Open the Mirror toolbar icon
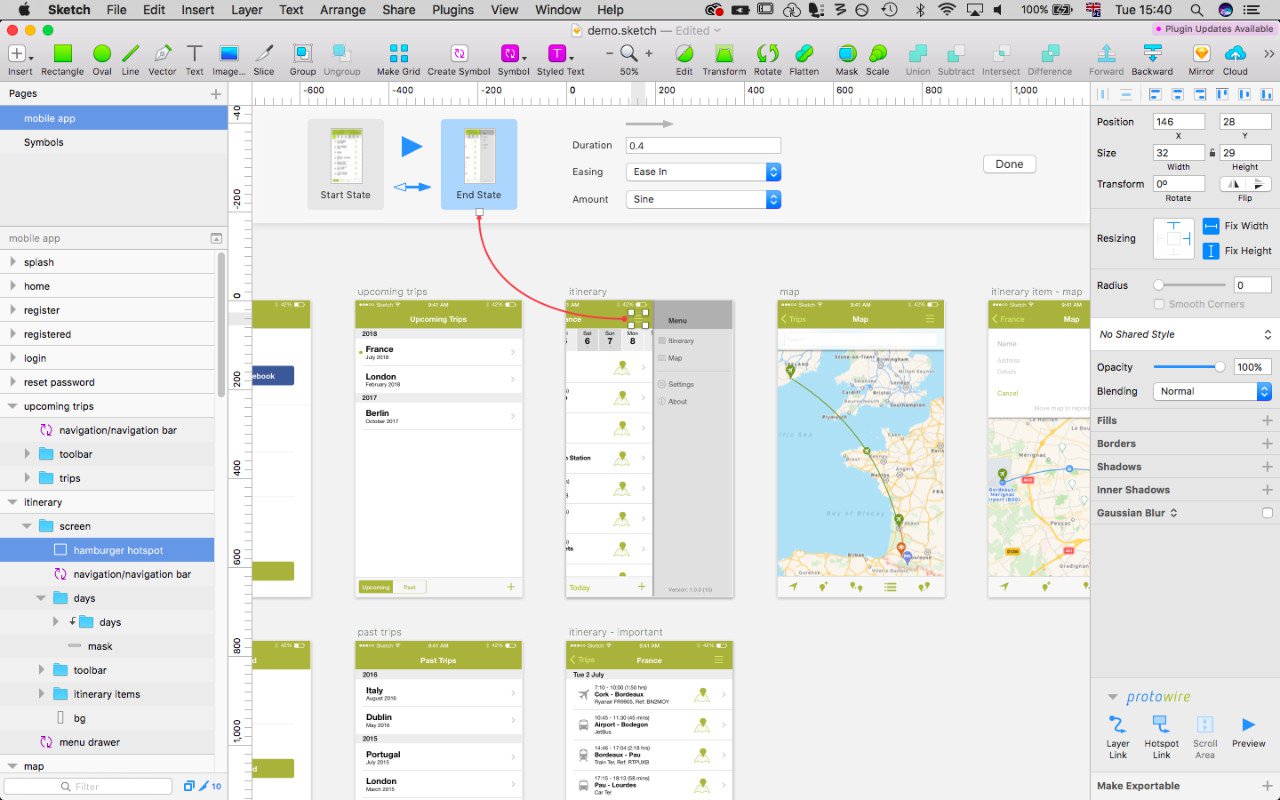1280x800 pixels. 1201,54
